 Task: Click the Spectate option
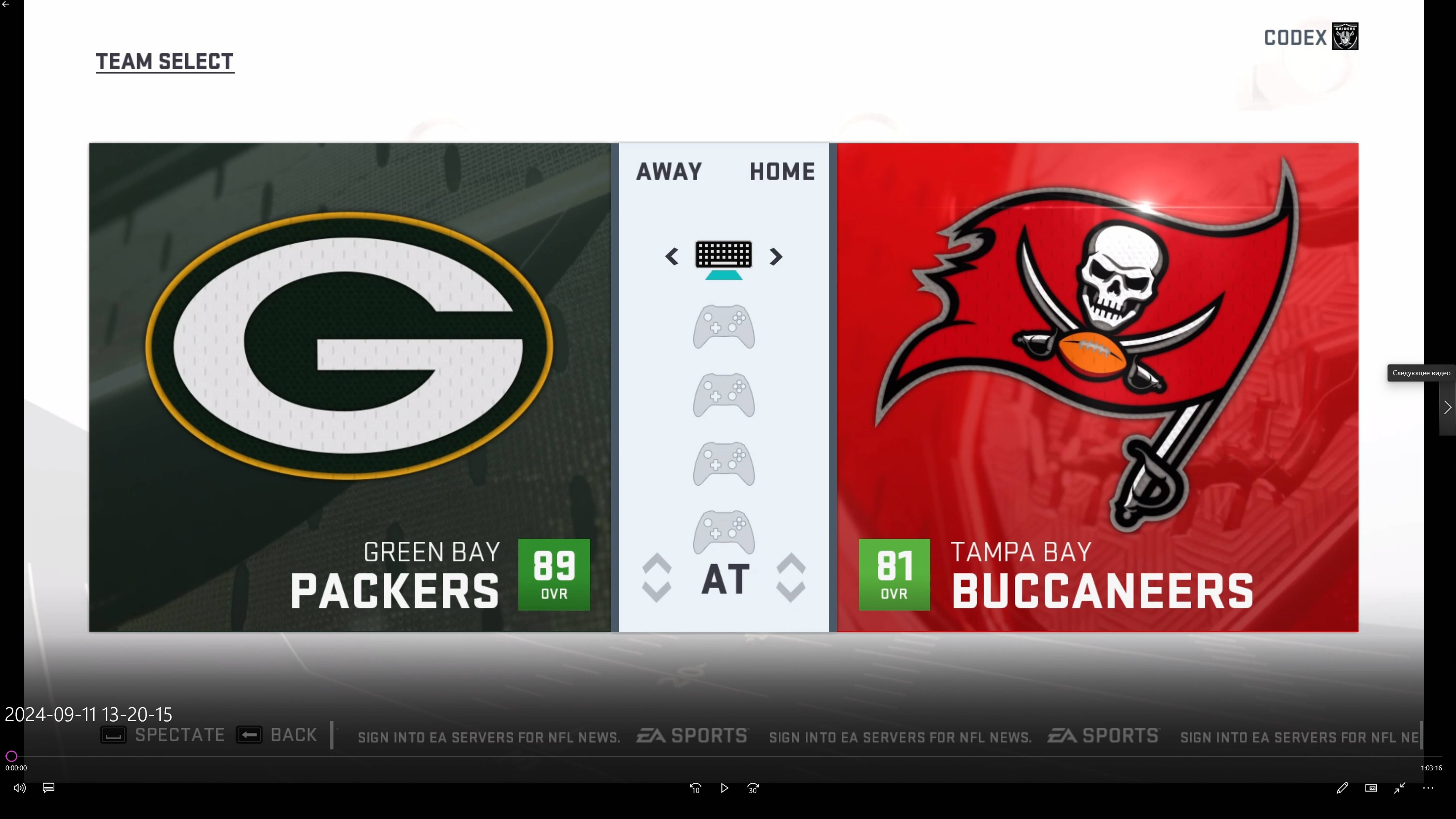point(163,735)
